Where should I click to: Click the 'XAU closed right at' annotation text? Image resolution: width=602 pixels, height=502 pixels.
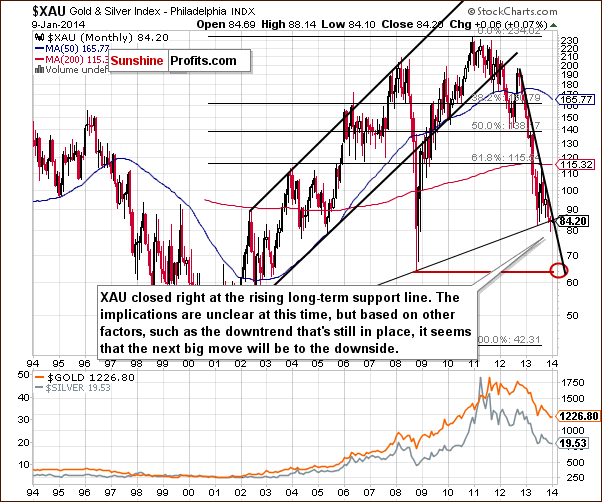(285, 323)
